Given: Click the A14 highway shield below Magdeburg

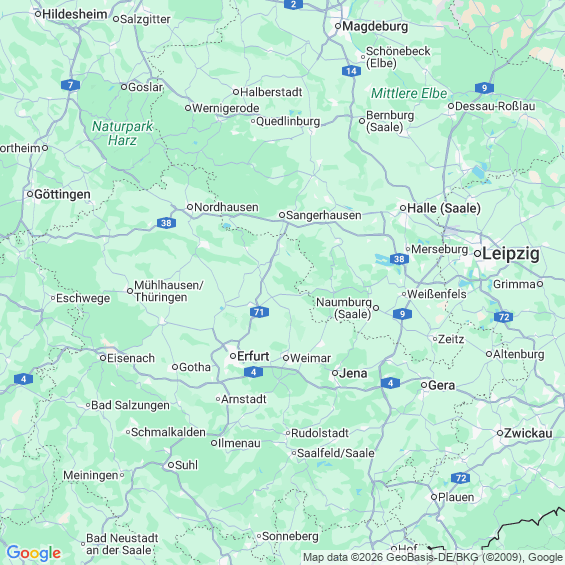Looking at the screenshot, I should click(351, 71).
